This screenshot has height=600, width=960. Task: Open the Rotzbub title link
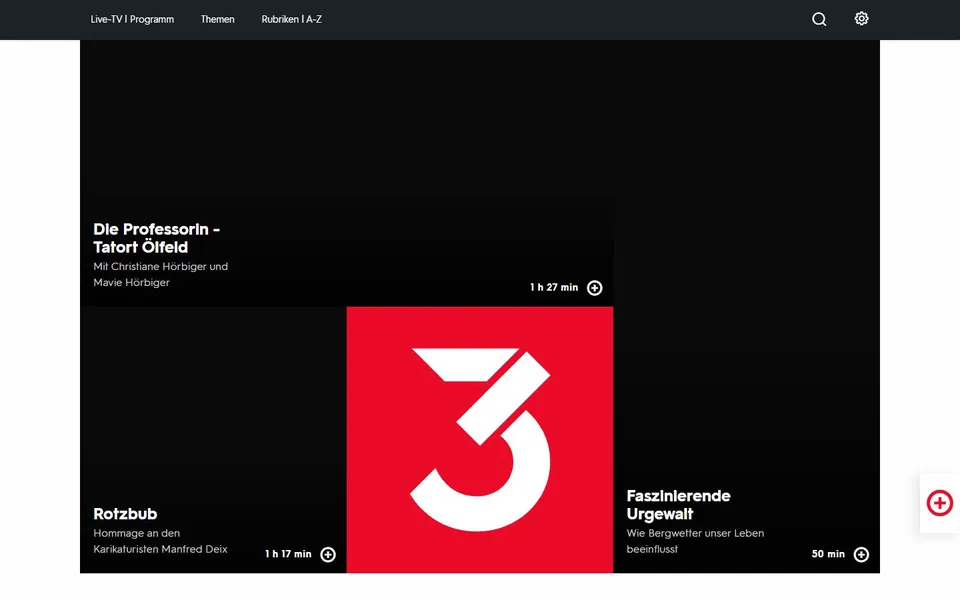click(x=125, y=514)
